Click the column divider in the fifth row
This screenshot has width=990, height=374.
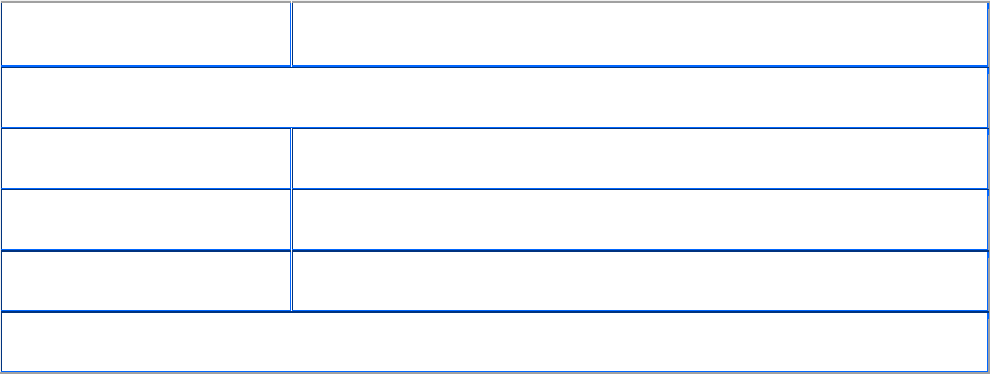(291, 280)
